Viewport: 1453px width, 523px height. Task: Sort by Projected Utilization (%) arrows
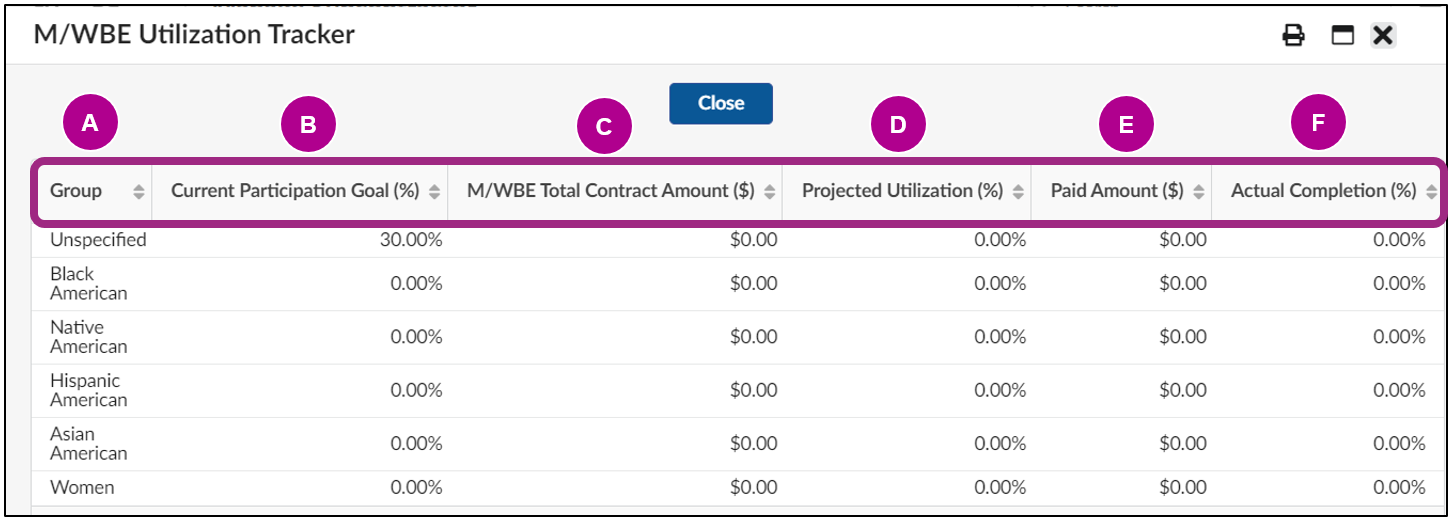[1018, 191]
